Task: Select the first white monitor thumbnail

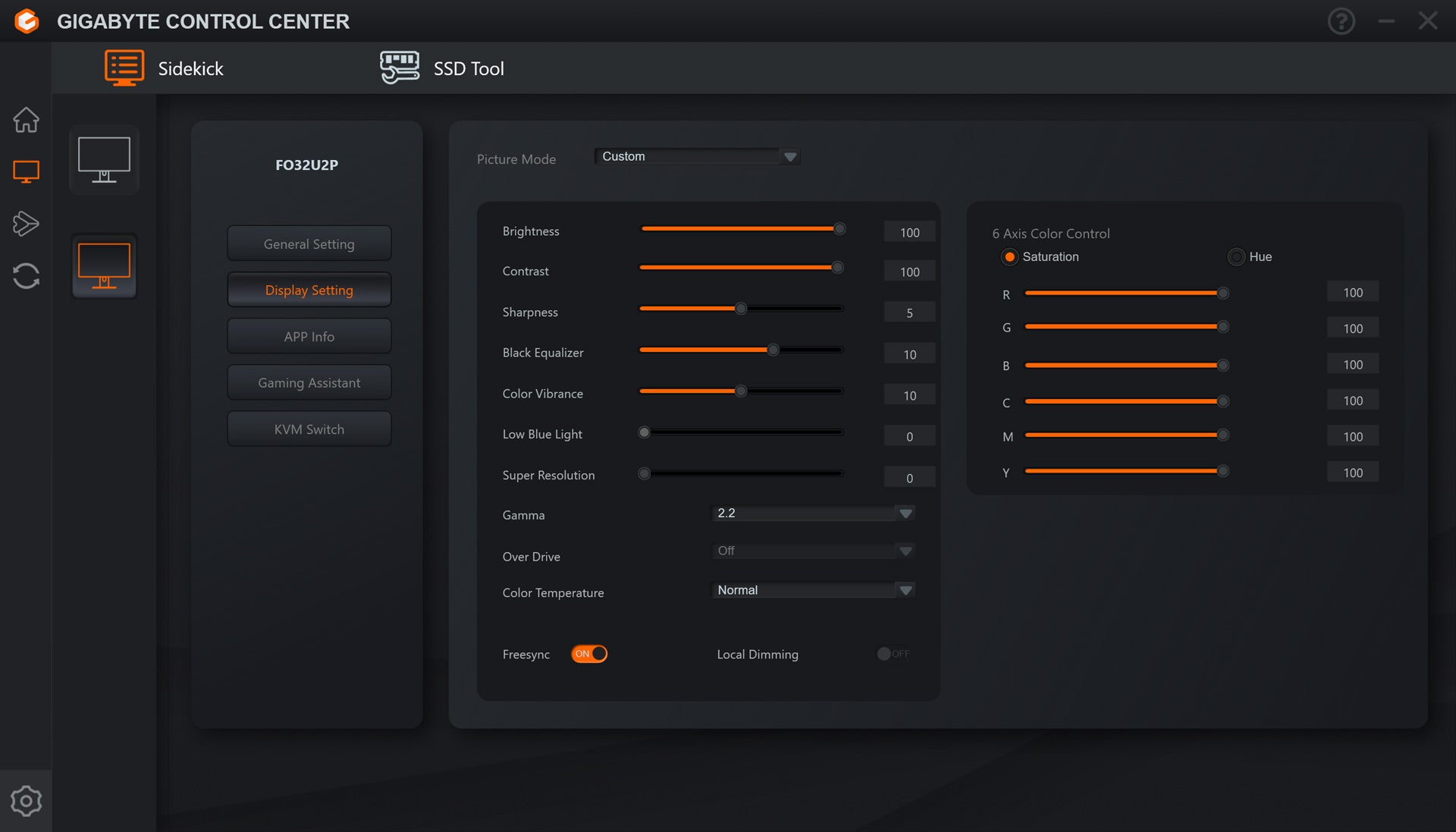Action: tap(104, 160)
